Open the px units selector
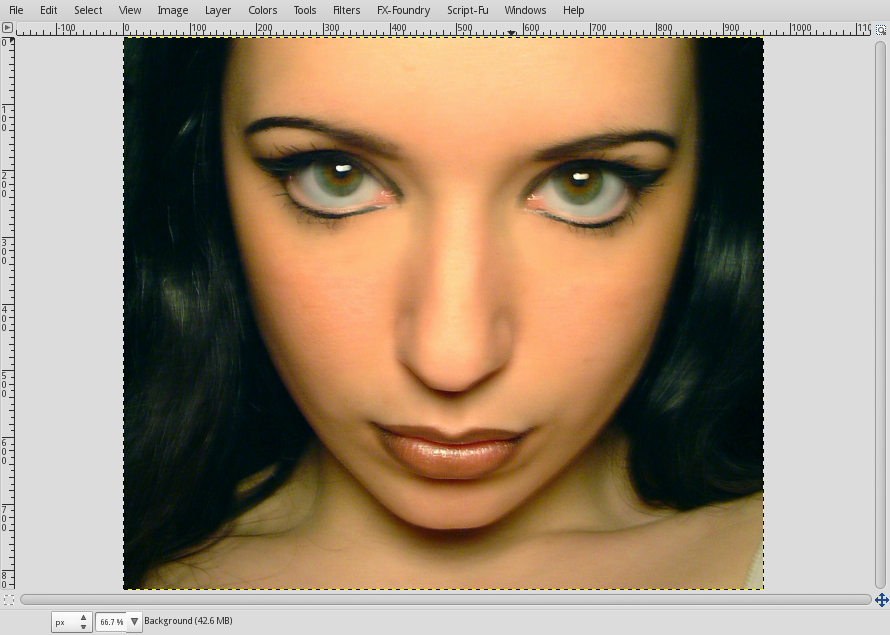The image size is (890, 635). click(64, 621)
